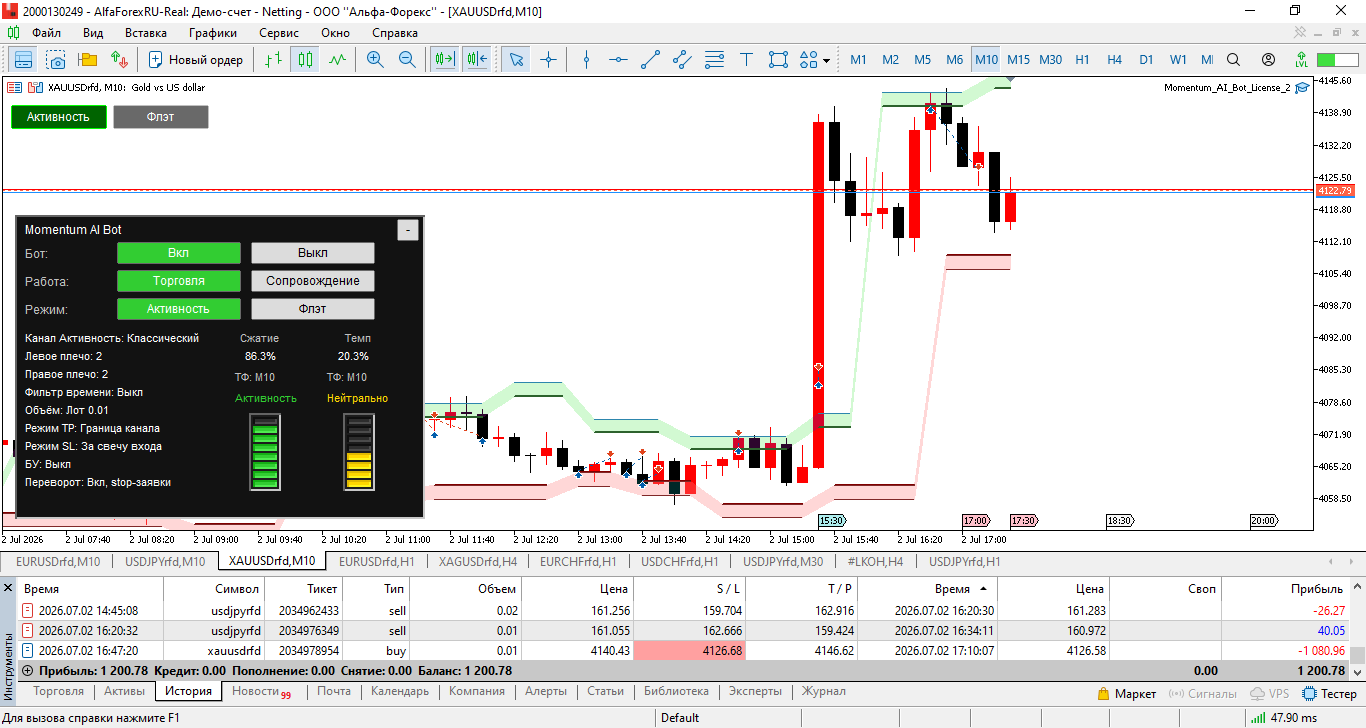The height and width of the screenshot is (728, 1366).
Task: Turn bot on with Вкл button
Action: [x=179, y=253]
